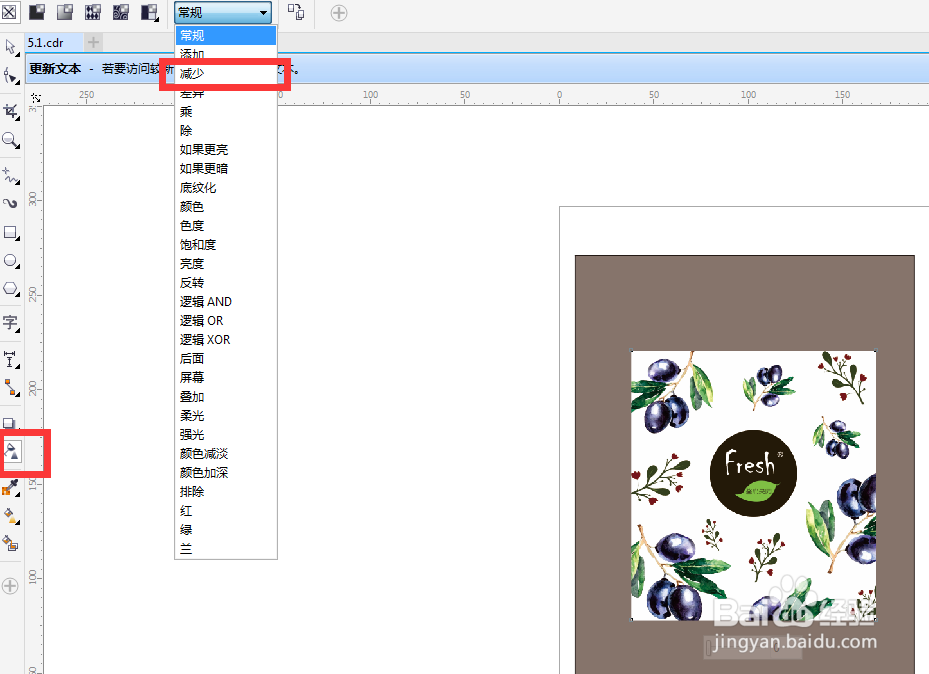The image size is (929, 674).
Task: Open the 常规 merge mode dropdown
Action: [264, 13]
